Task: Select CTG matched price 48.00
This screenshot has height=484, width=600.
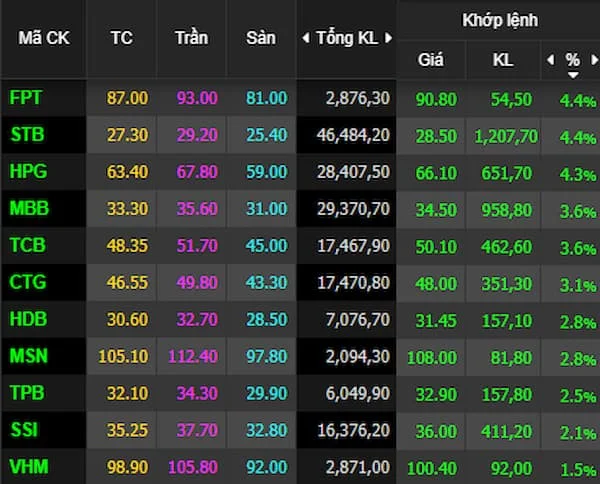Action: tap(436, 284)
